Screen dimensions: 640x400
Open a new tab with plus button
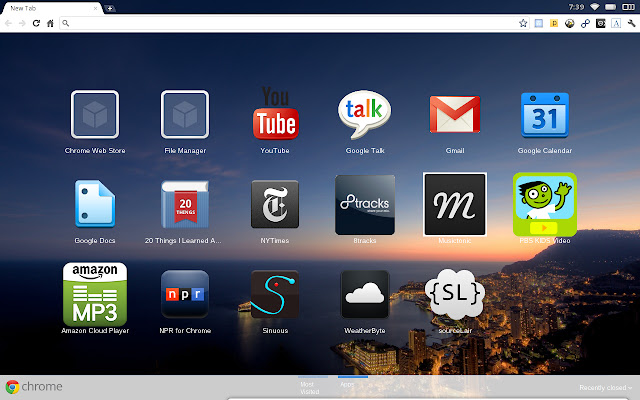coord(109,8)
